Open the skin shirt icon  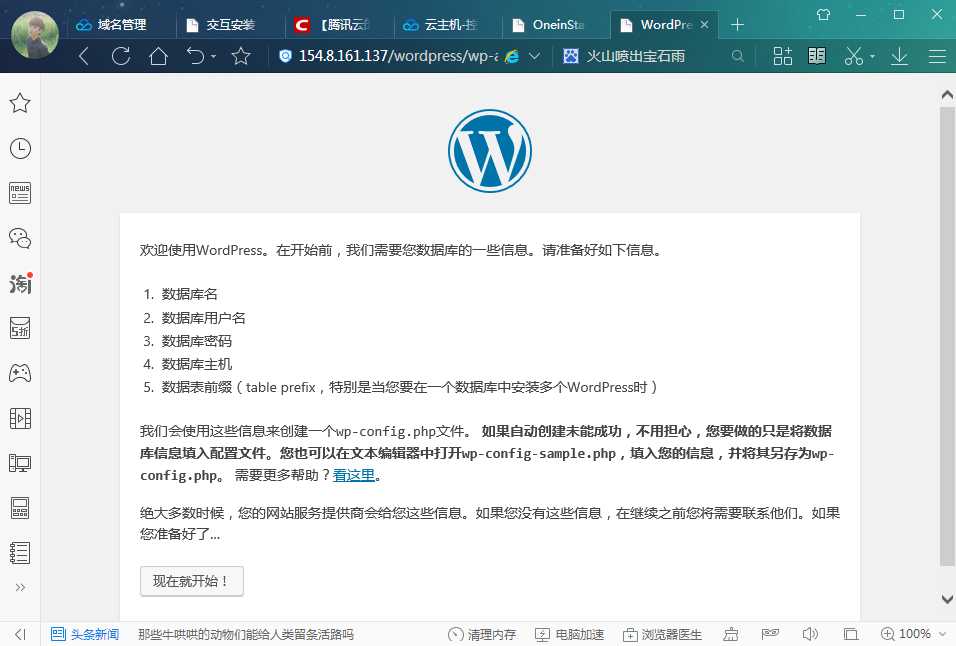823,14
